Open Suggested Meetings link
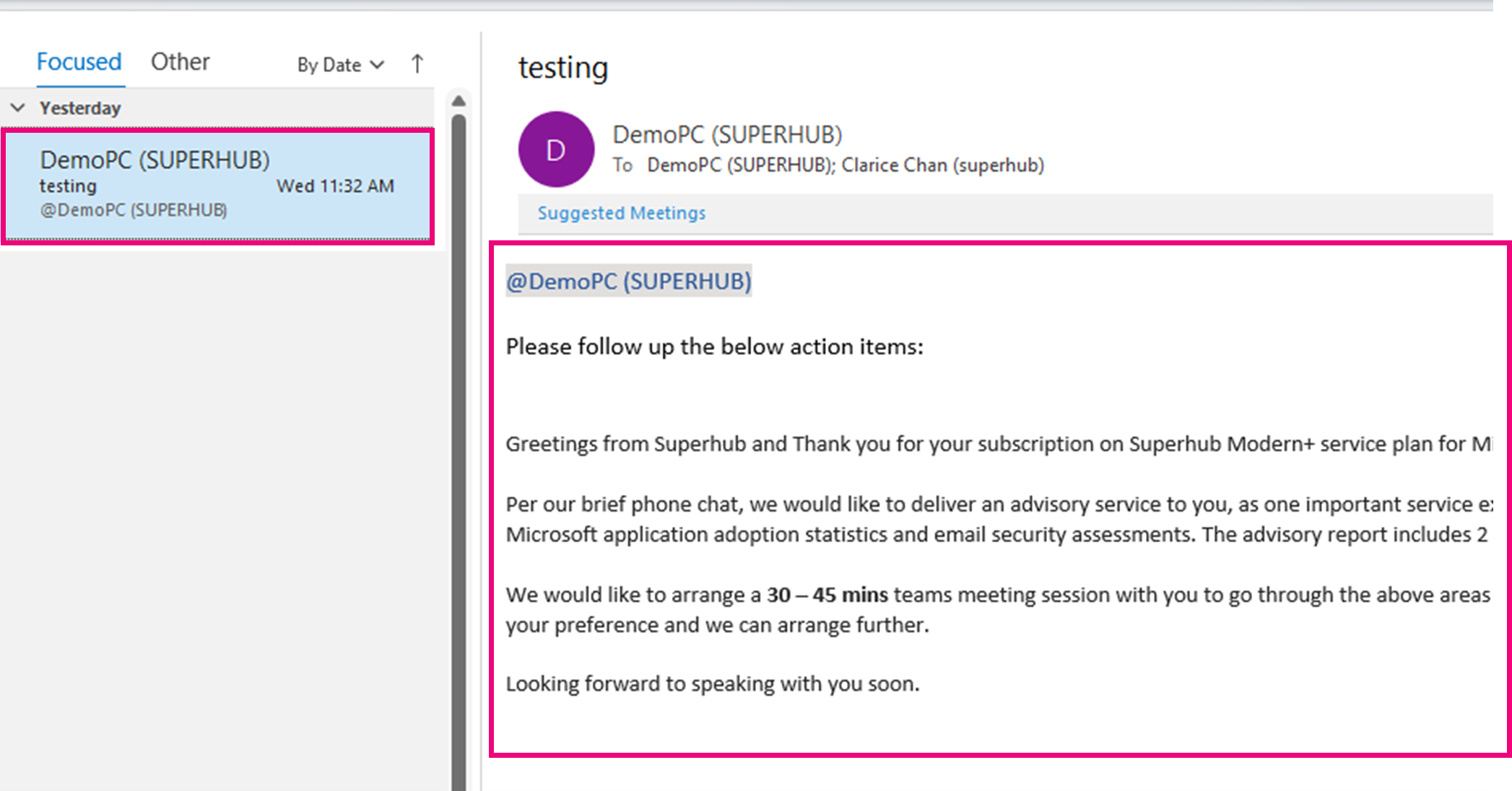 pyautogui.click(x=621, y=213)
